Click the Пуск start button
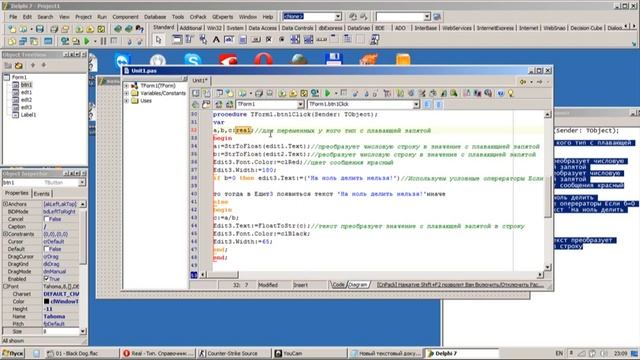This screenshot has width=640, height=360. pyautogui.click(x=13, y=353)
